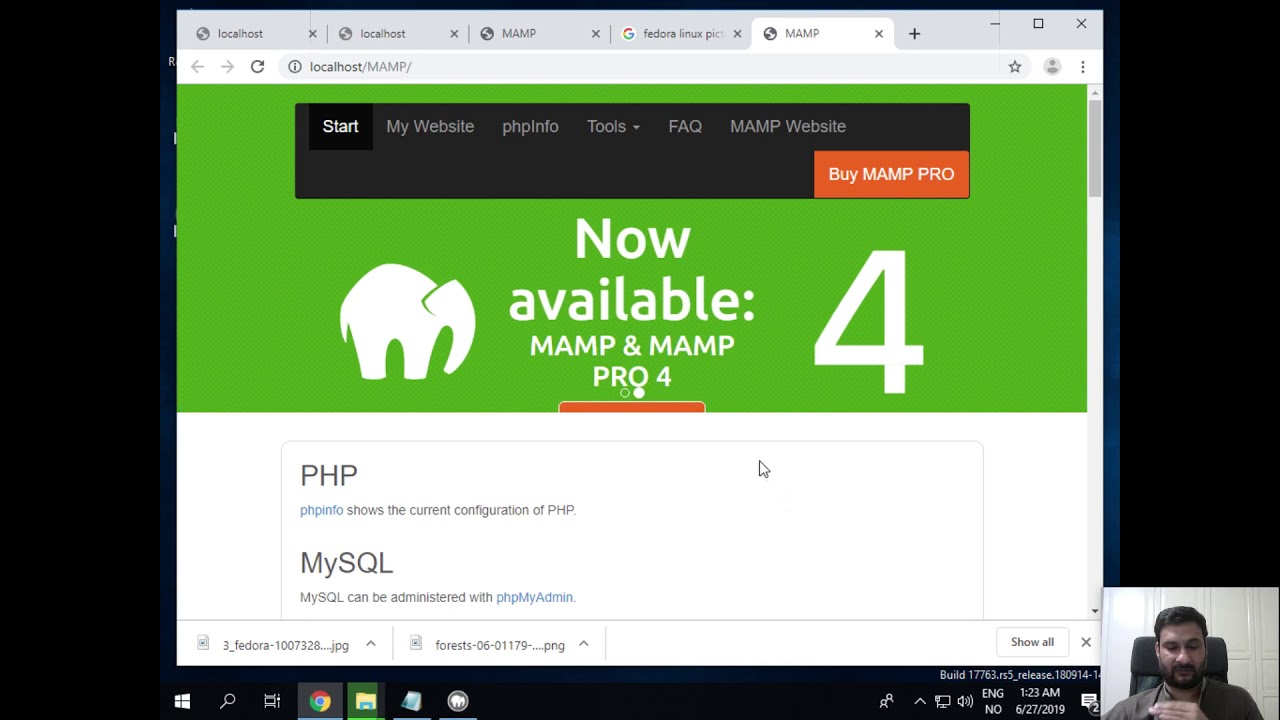Close the inactive MAMP tab
This screenshot has width=1280, height=720.
coord(596,33)
